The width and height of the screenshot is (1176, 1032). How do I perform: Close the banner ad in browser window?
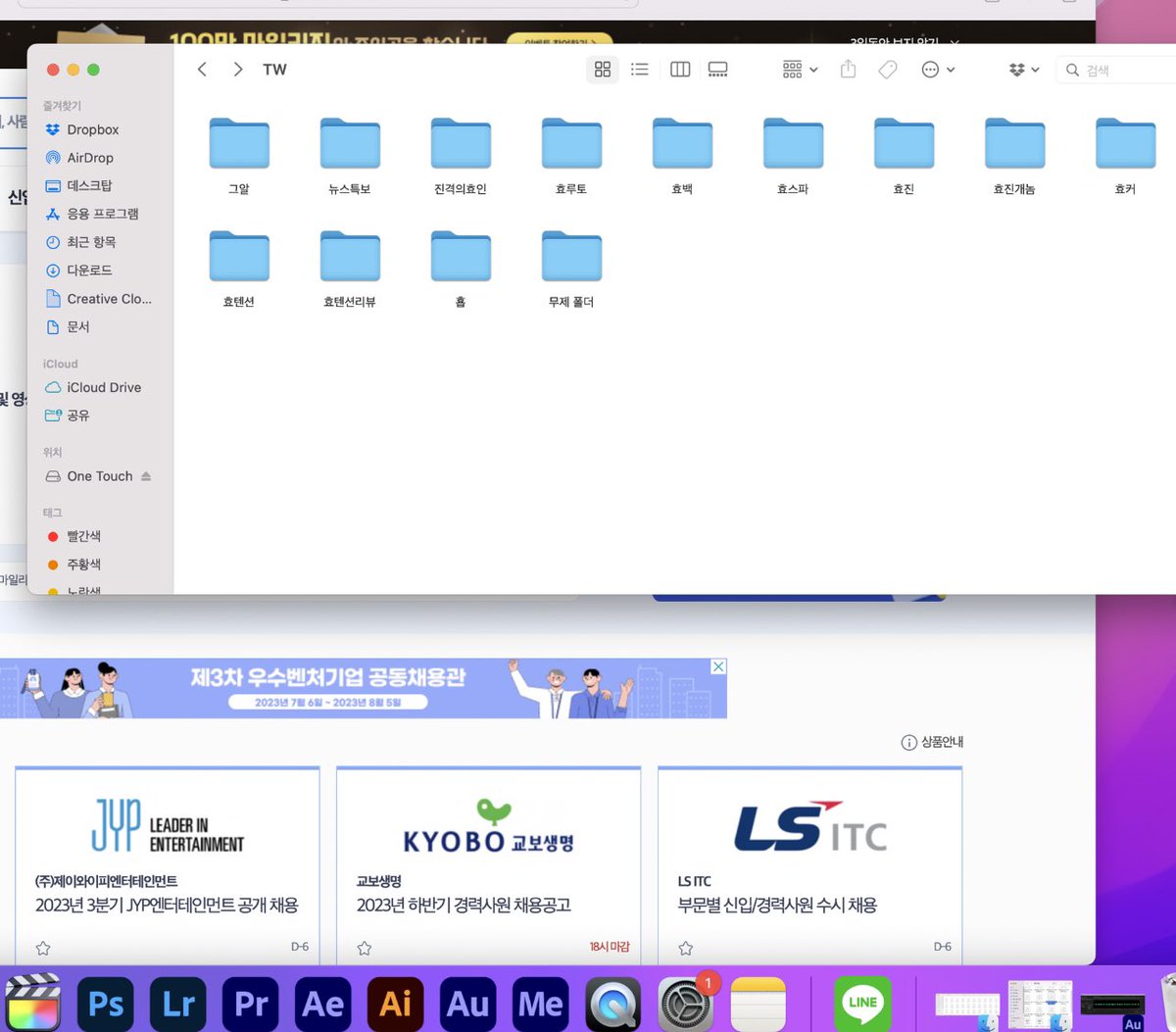tap(718, 666)
